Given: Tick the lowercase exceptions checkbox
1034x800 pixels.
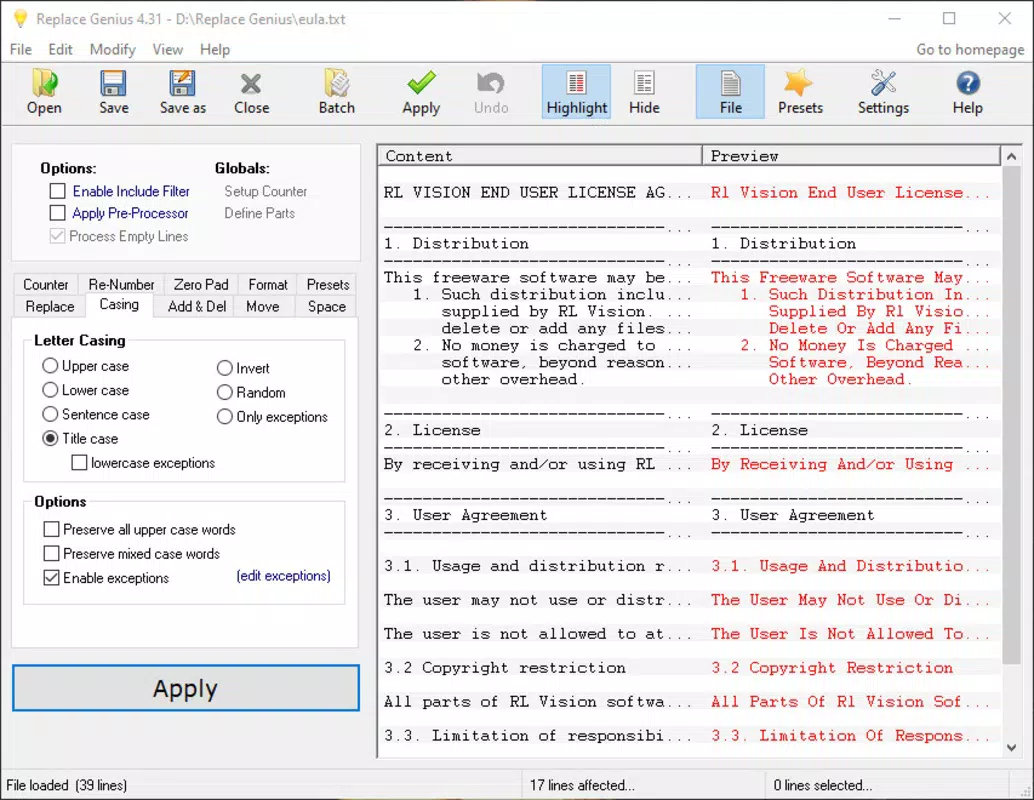Looking at the screenshot, I should (79, 463).
